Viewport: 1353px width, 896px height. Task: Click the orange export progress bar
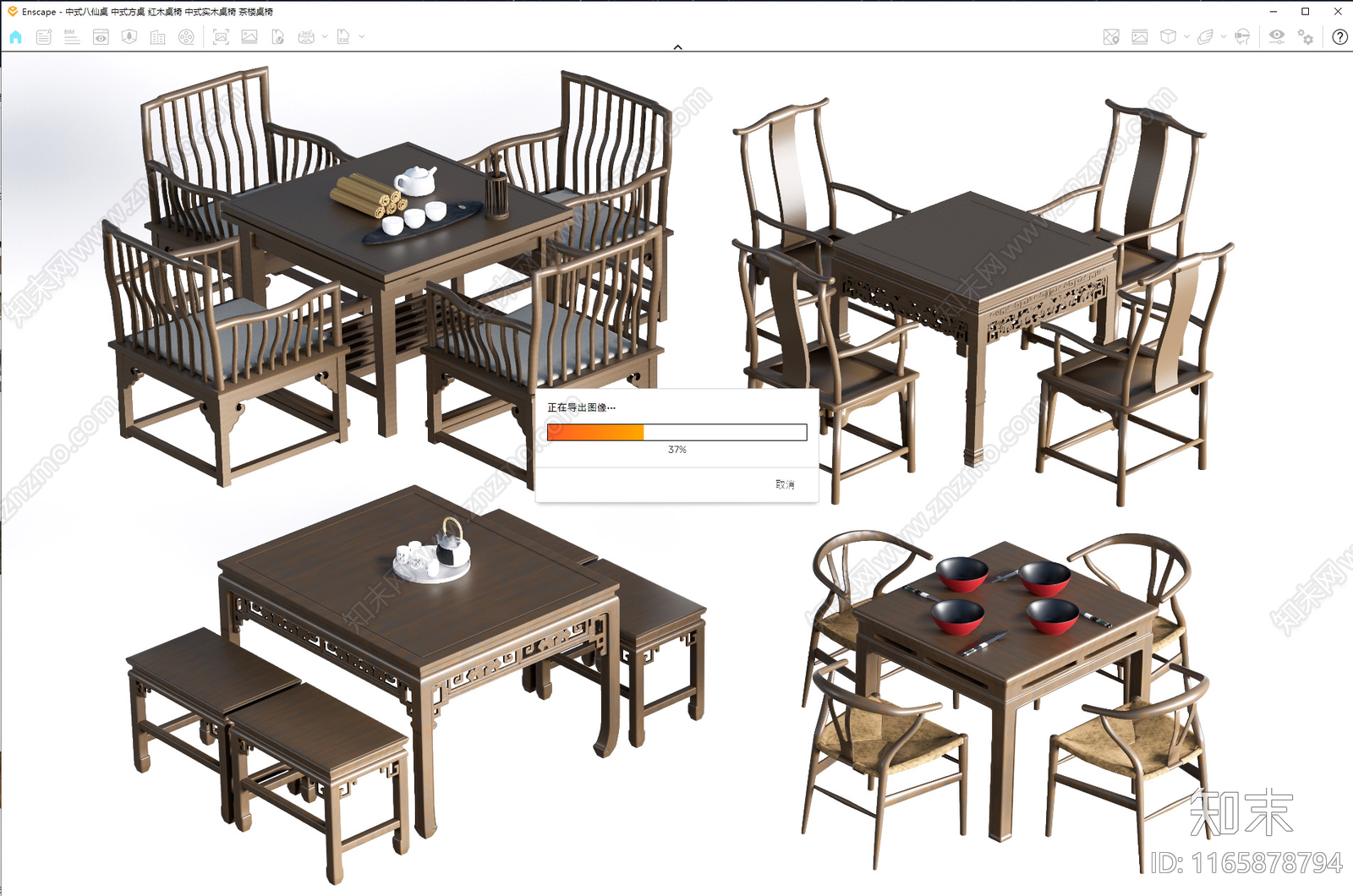click(x=676, y=433)
